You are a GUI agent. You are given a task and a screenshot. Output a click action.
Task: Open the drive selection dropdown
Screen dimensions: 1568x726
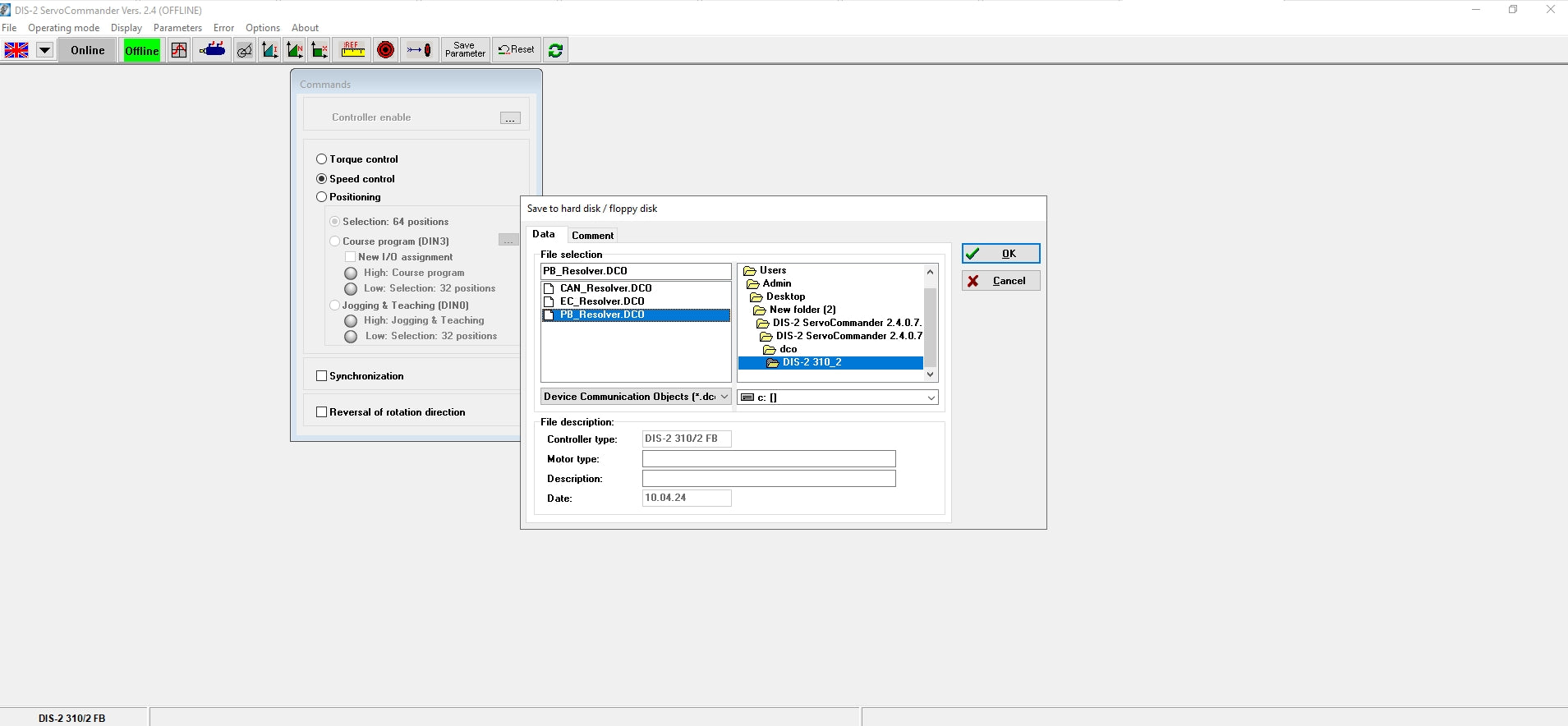[x=931, y=397]
